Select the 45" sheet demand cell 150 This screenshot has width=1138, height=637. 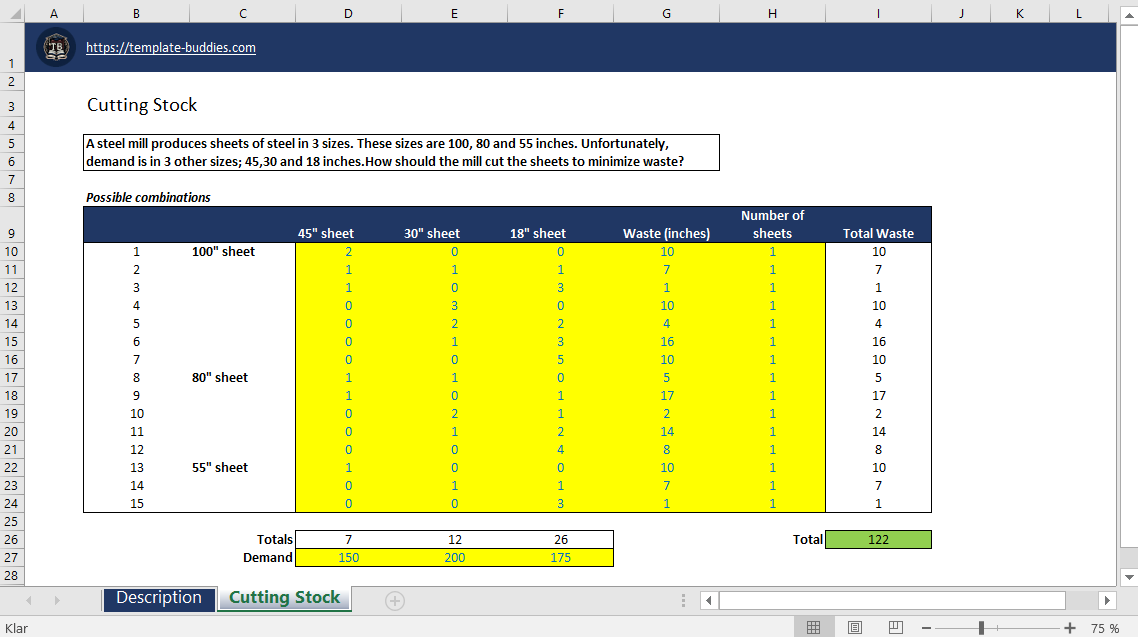pos(348,557)
